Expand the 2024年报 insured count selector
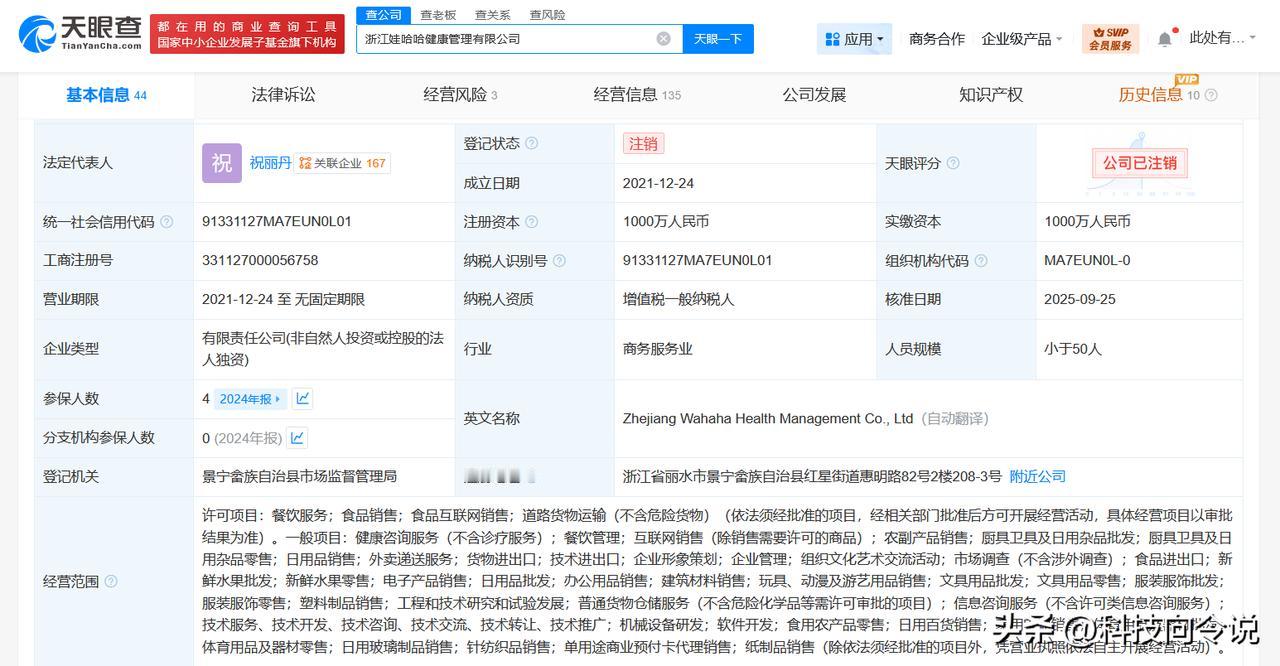Image resolution: width=1280 pixels, height=666 pixels. [x=250, y=399]
